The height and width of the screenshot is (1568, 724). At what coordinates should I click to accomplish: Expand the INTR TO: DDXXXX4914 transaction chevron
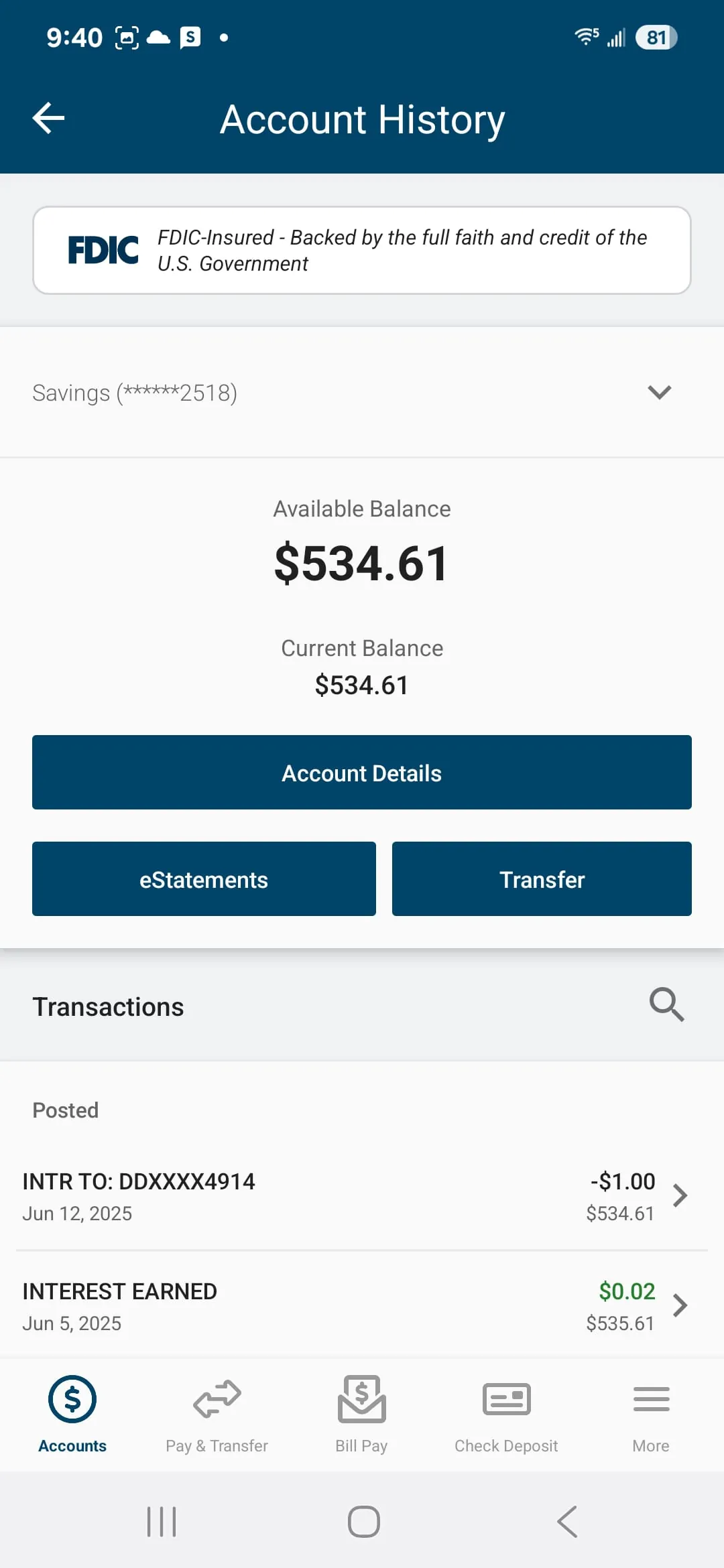pyautogui.click(x=680, y=1195)
